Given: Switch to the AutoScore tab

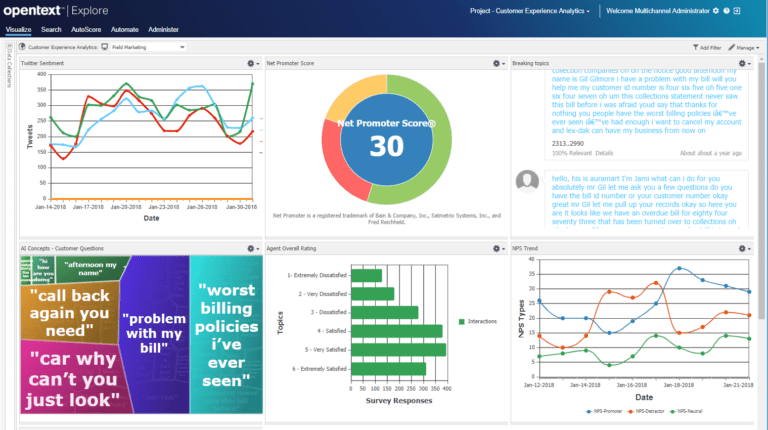Looking at the screenshot, I should 86,29.
